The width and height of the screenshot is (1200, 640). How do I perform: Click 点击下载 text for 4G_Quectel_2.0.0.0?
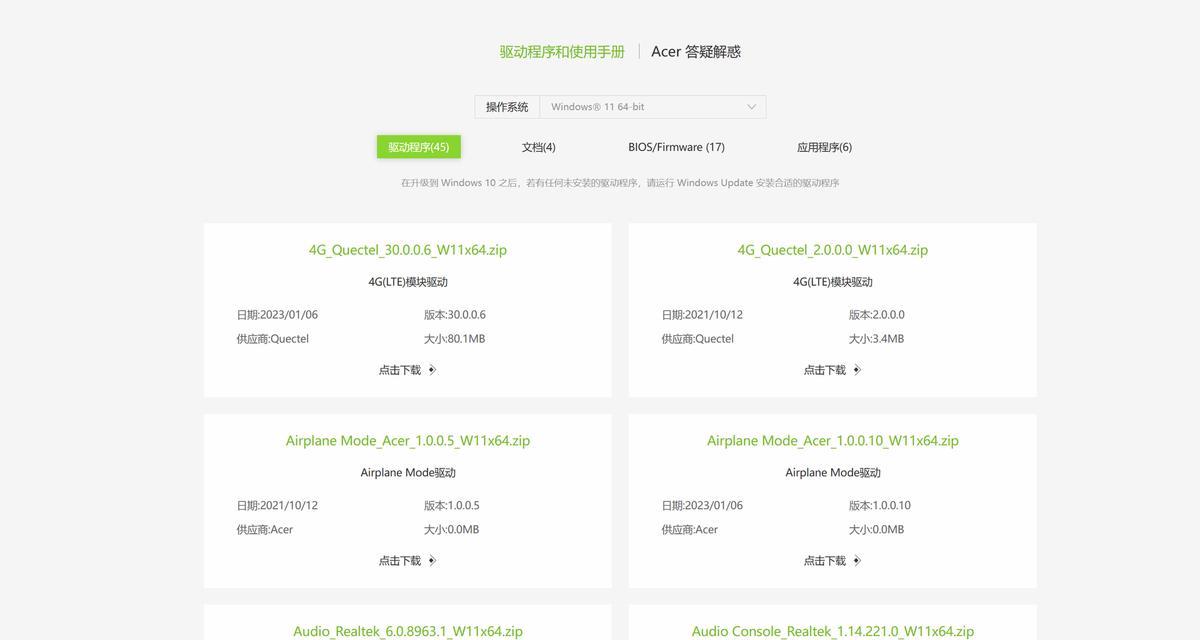[825, 370]
